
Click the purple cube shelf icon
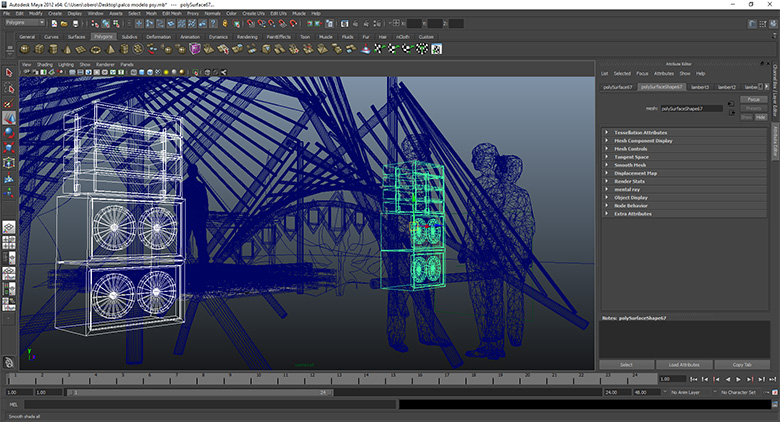tap(195, 49)
